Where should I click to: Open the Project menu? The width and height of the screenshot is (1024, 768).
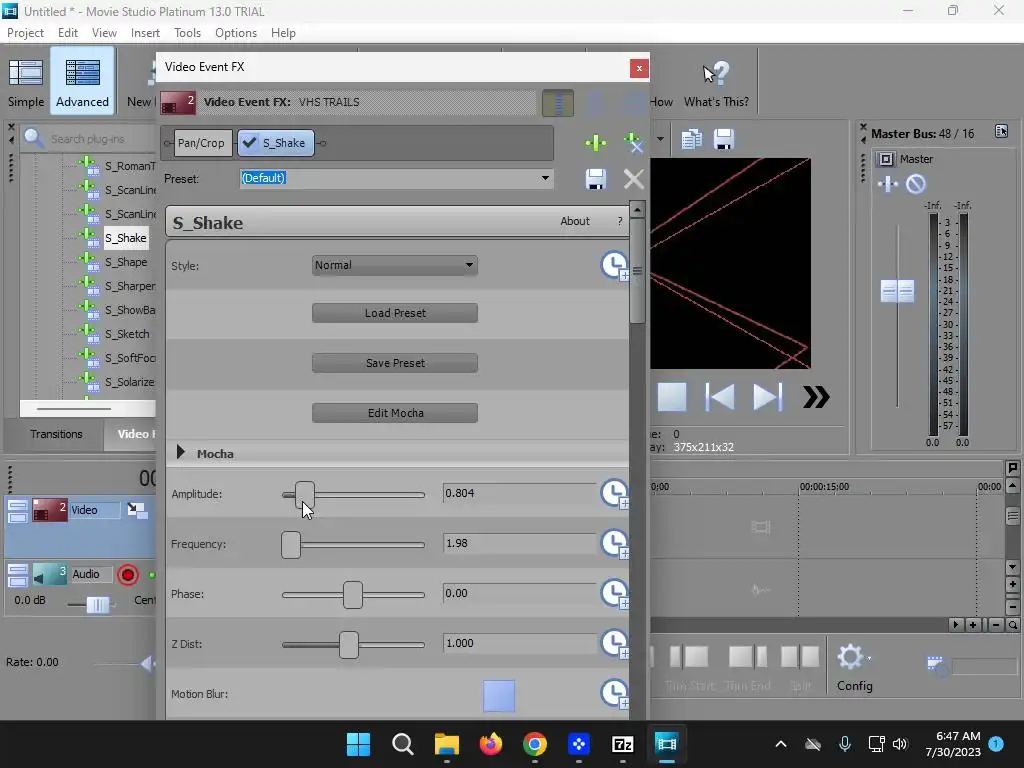[25, 33]
